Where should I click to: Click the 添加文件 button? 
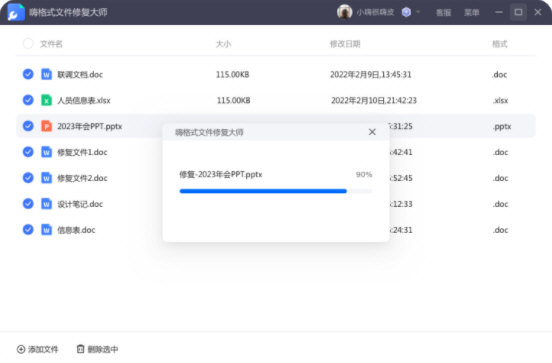[x=38, y=349]
